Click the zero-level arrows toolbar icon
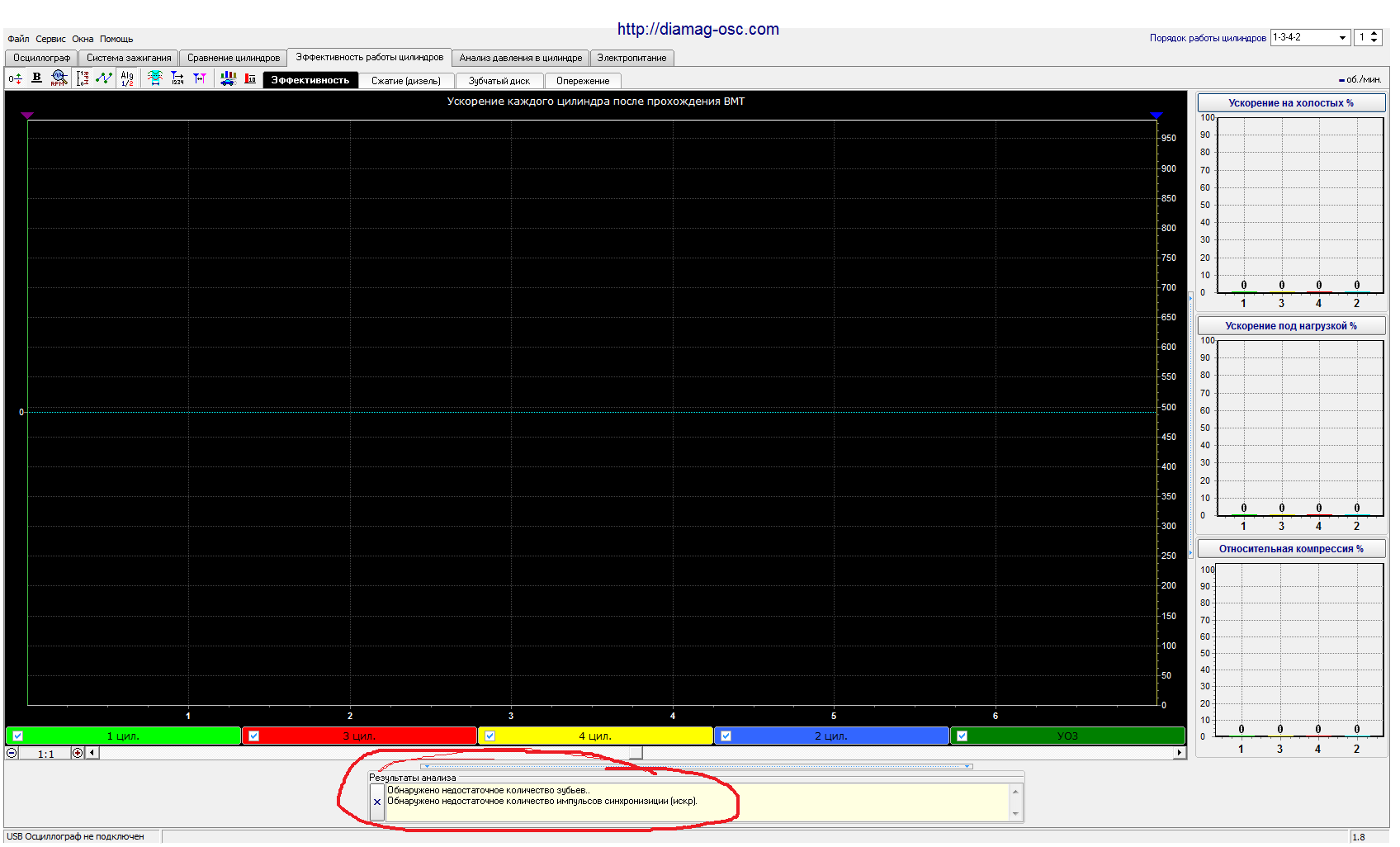 pyautogui.click(x=15, y=79)
